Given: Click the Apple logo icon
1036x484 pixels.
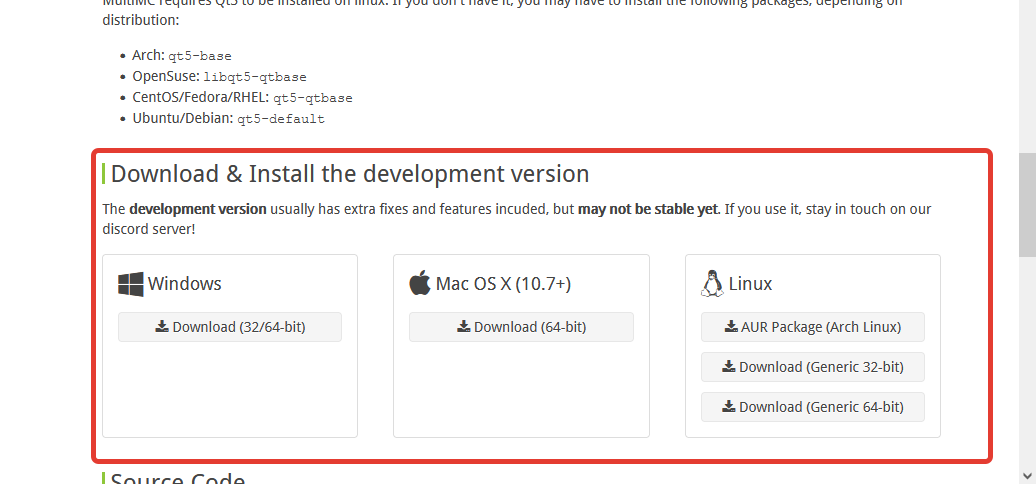Looking at the screenshot, I should 420,283.
